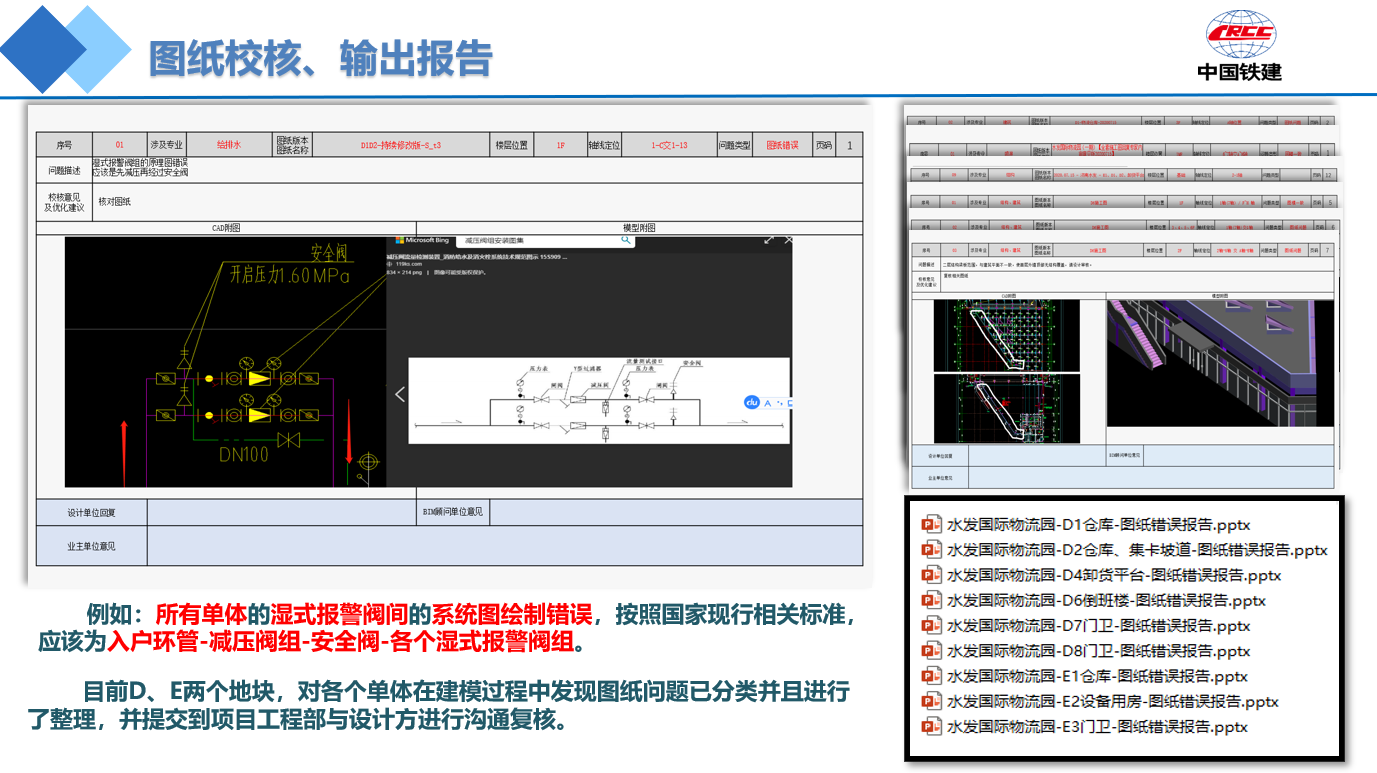The width and height of the screenshot is (1377, 773).
Task: Click the 核对图纸 review suggestion text
Action: (x=114, y=201)
